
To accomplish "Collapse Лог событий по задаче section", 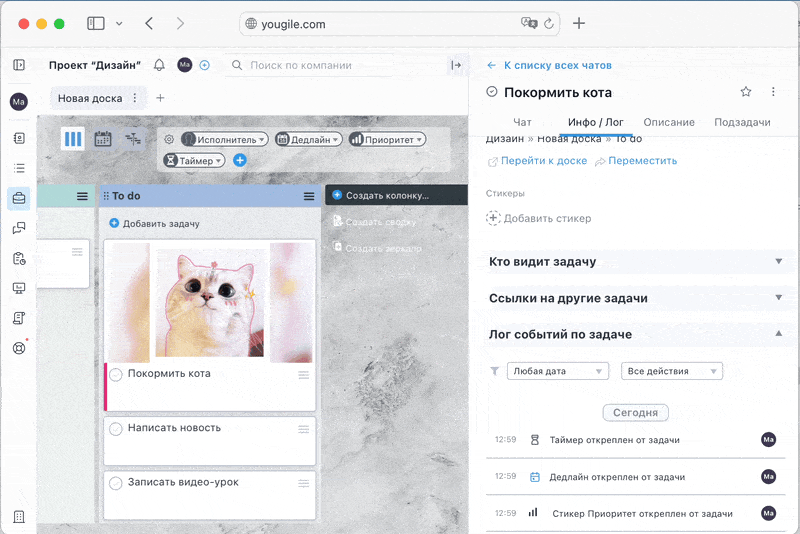I will pyautogui.click(x=638, y=335).
